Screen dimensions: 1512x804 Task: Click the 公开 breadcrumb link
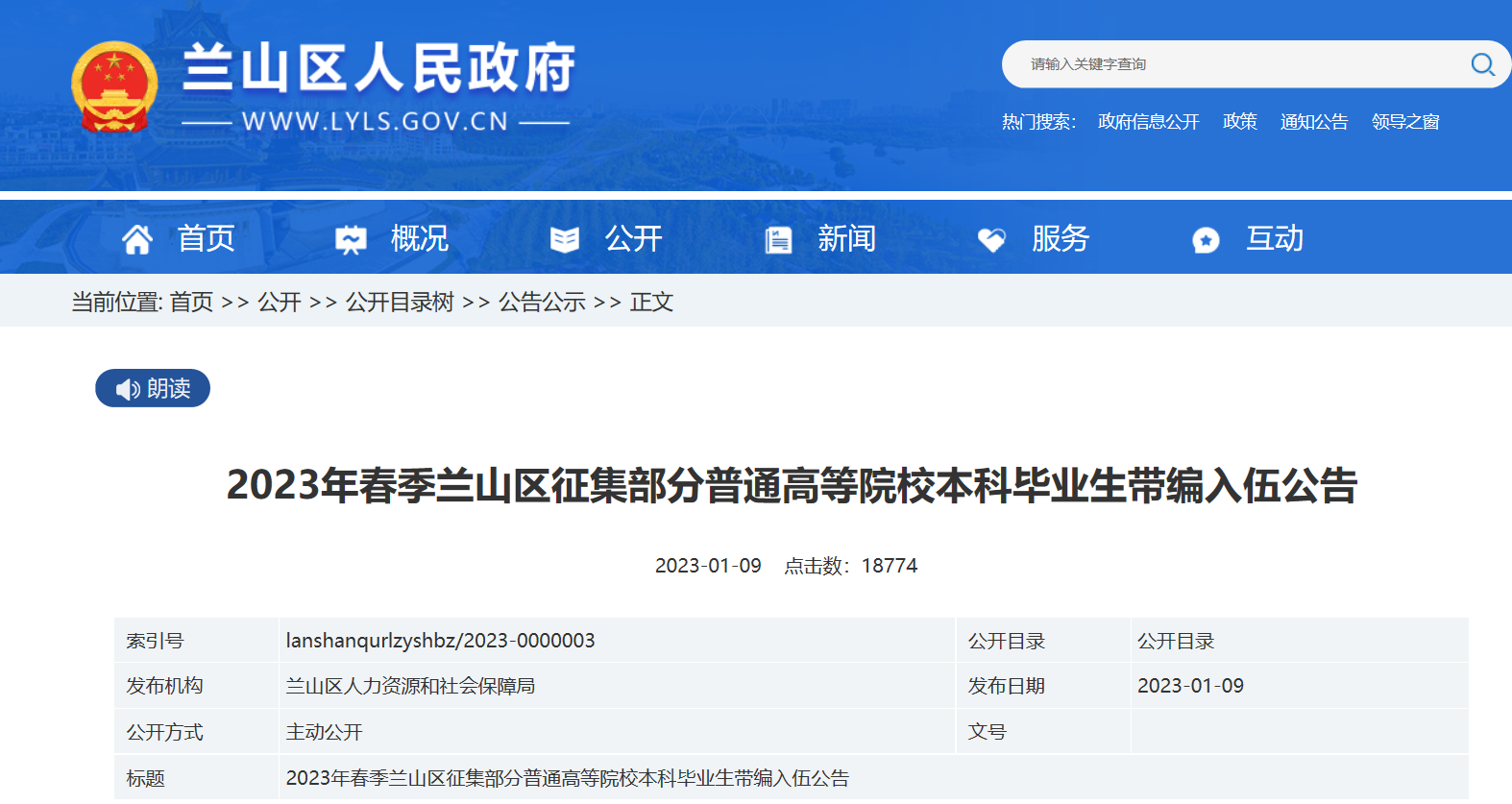280,303
